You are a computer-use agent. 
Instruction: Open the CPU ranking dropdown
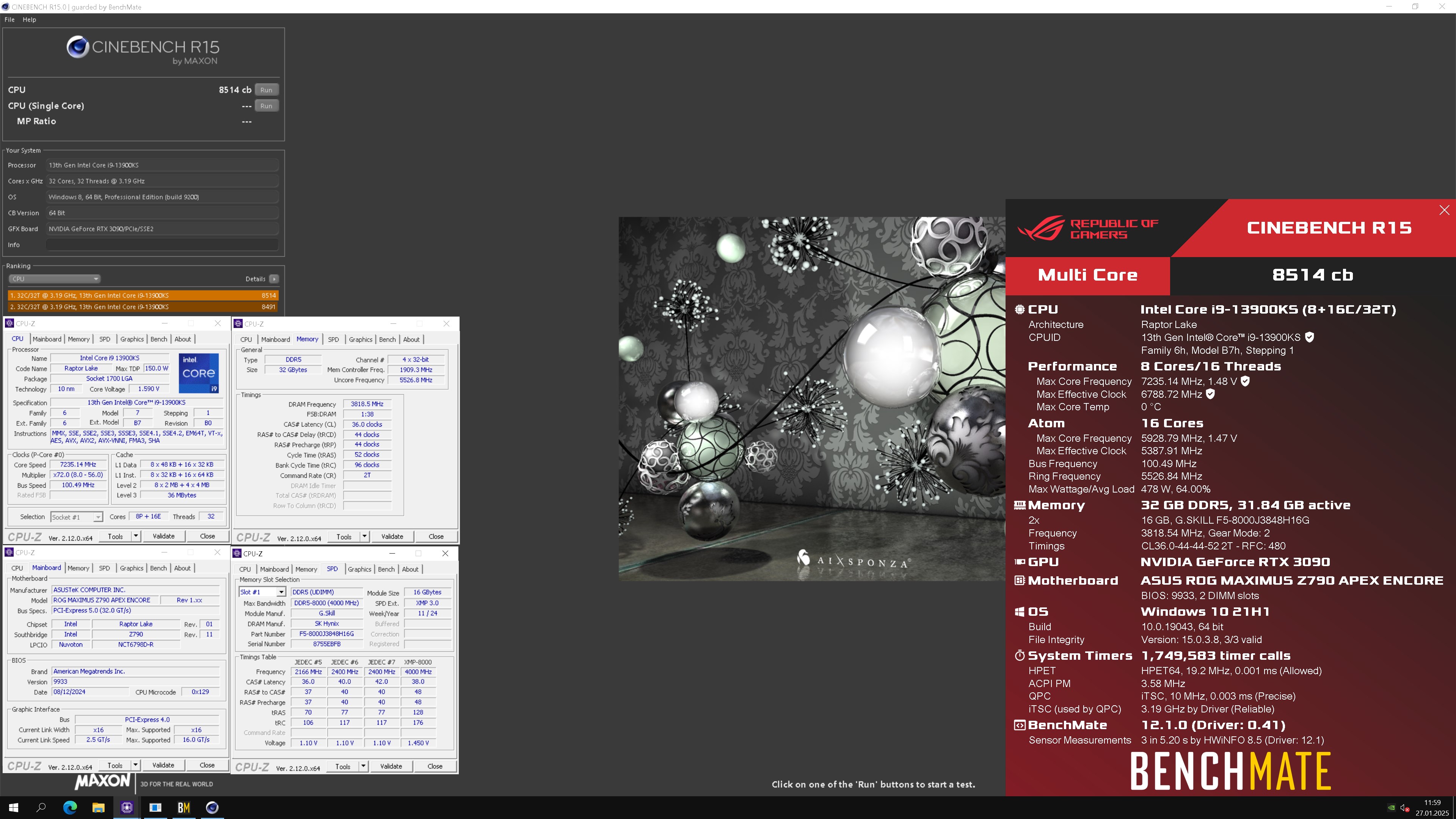coord(54,279)
